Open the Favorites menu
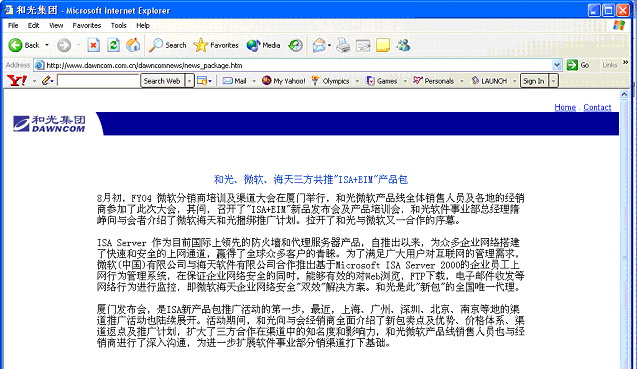637x369 pixels. [87, 25]
